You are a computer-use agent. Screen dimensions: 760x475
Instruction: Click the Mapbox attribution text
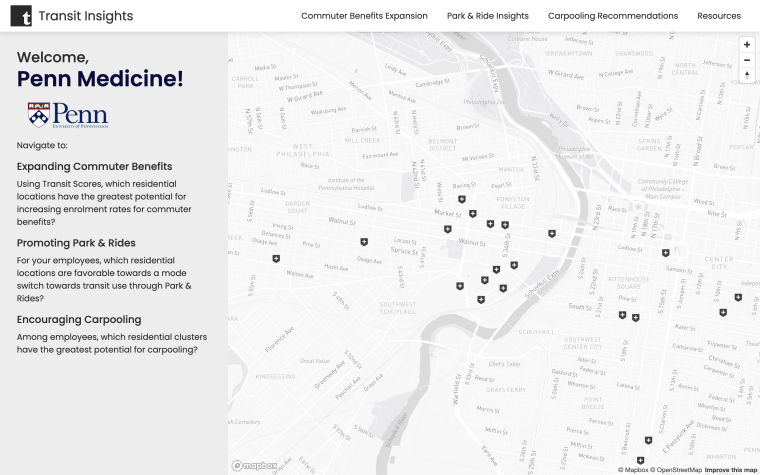[x=633, y=470]
